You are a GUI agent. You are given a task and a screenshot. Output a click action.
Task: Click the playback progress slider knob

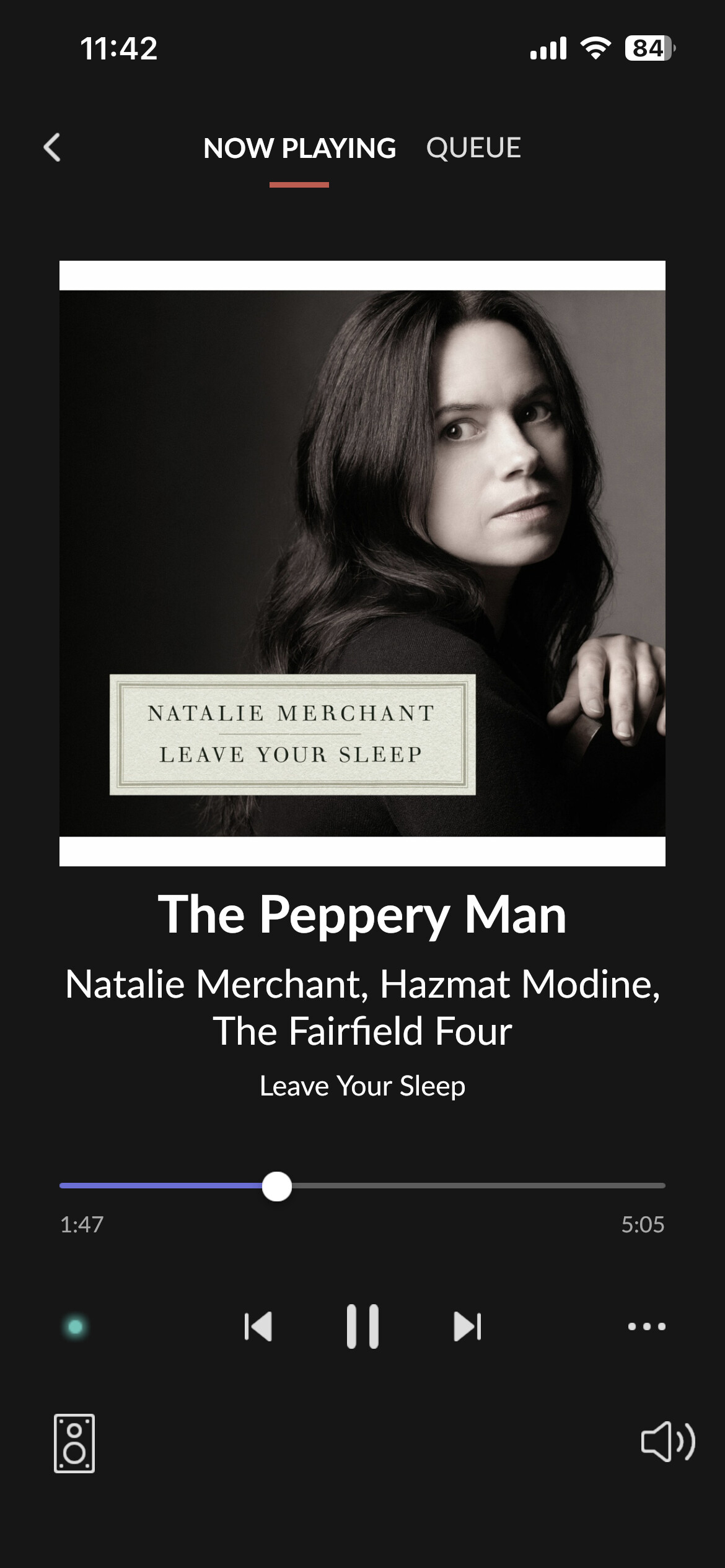pos(277,1186)
